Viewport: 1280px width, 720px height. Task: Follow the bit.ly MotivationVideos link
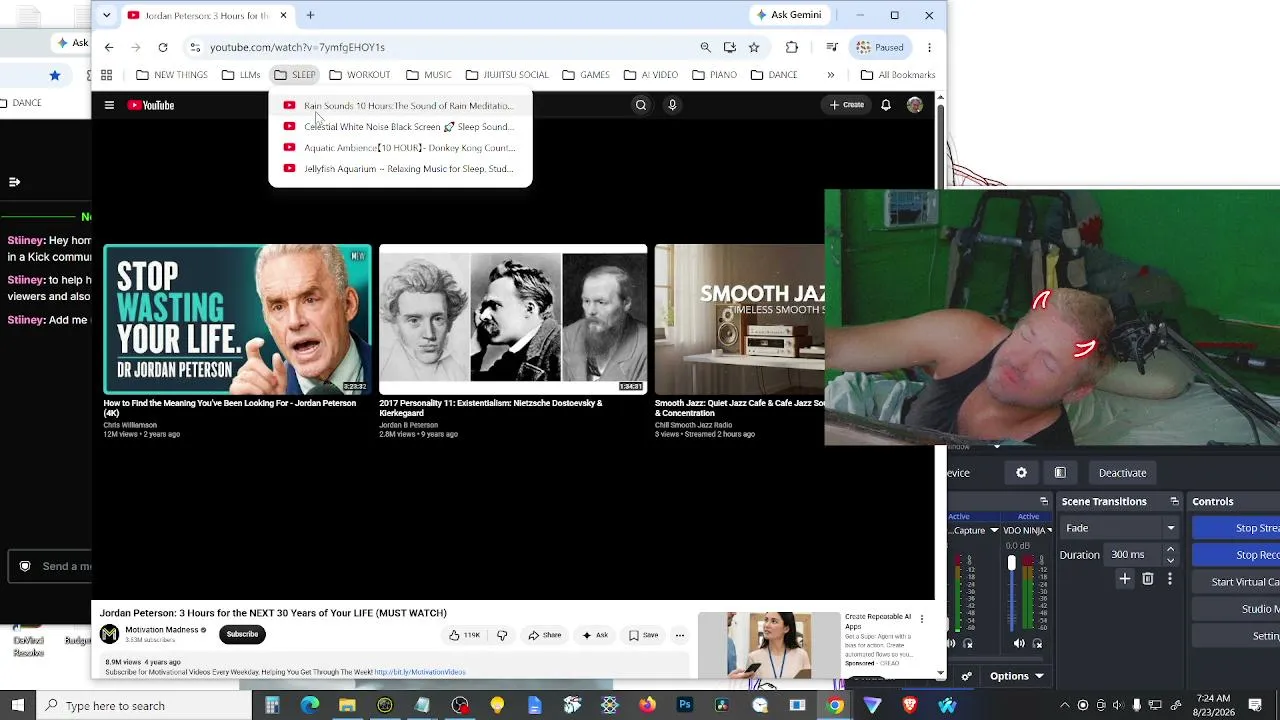tap(420, 672)
